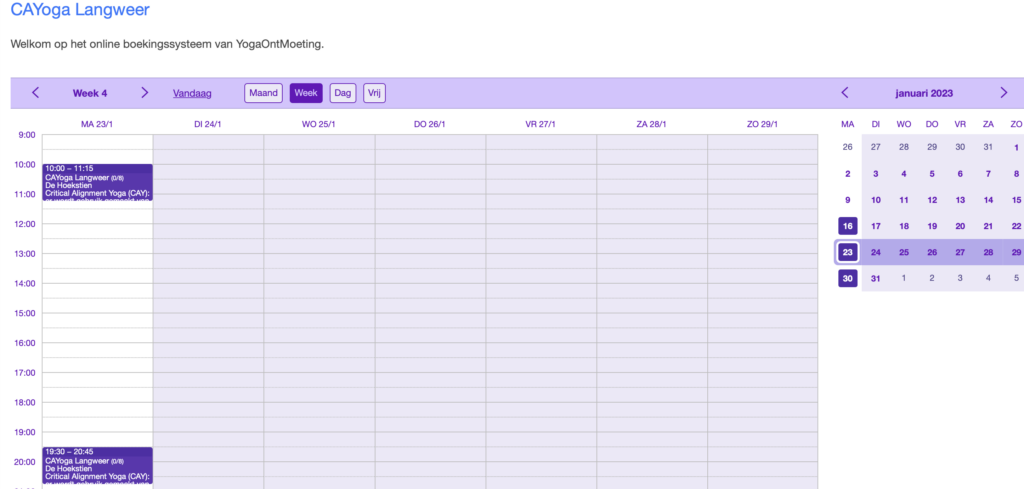Image resolution: width=1024 pixels, height=489 pixels.
Task: Pick date 21 in mini calendar
Action: [988, 226]
